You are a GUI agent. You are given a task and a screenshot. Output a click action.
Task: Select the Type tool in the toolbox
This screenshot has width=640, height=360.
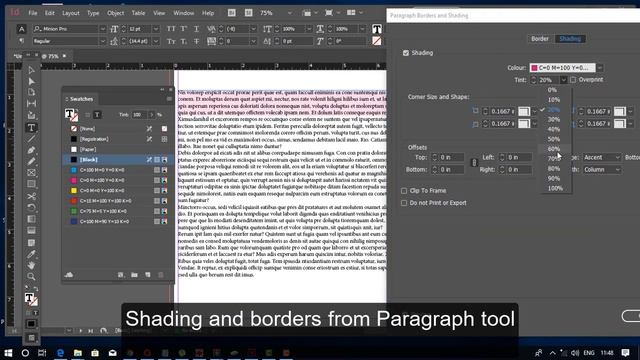tap(31, 128)
